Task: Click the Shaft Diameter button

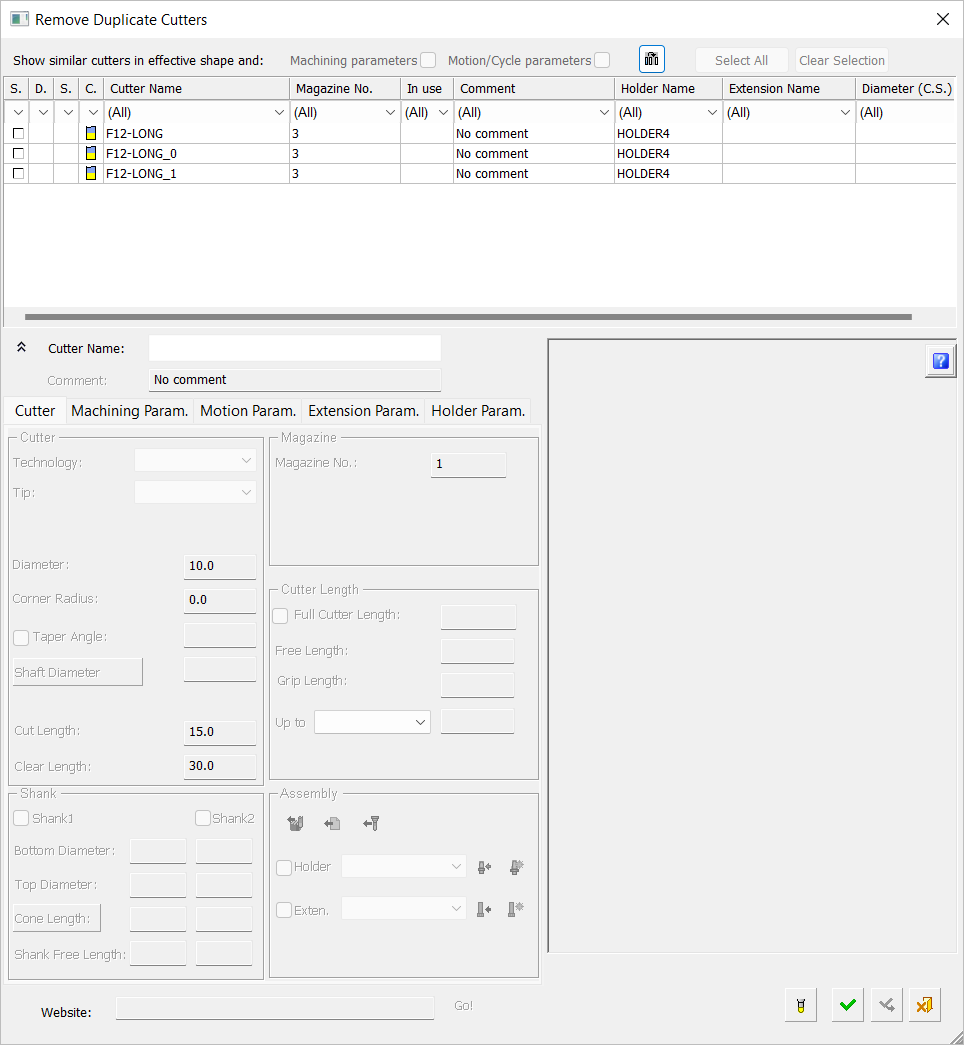Action: tap(77, 672)
